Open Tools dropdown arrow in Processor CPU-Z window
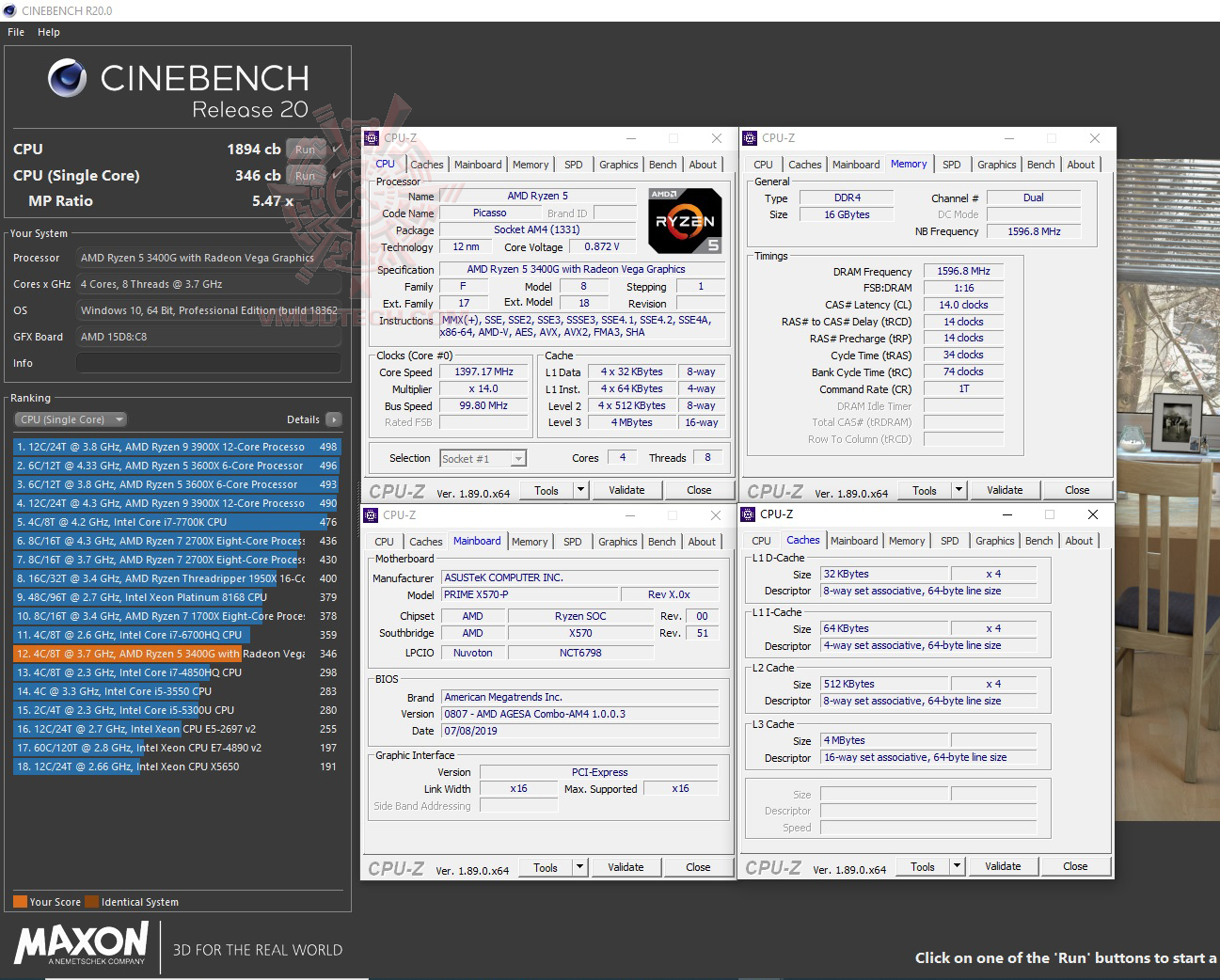Image resolution: width=1220 pixels, height=980 pixels. pos(581,490)
